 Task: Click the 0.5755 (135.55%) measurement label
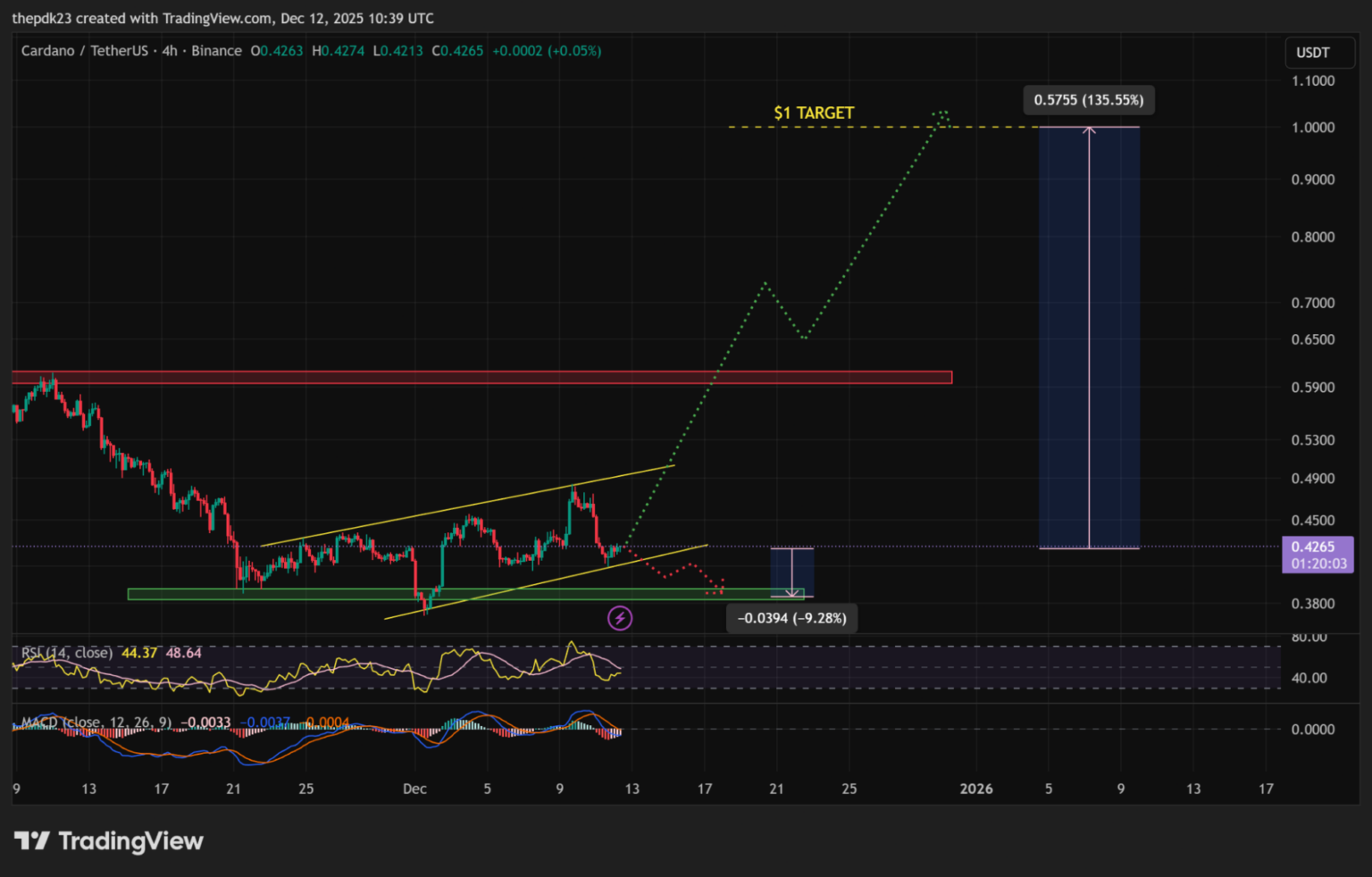click(x=1088, y=100)
